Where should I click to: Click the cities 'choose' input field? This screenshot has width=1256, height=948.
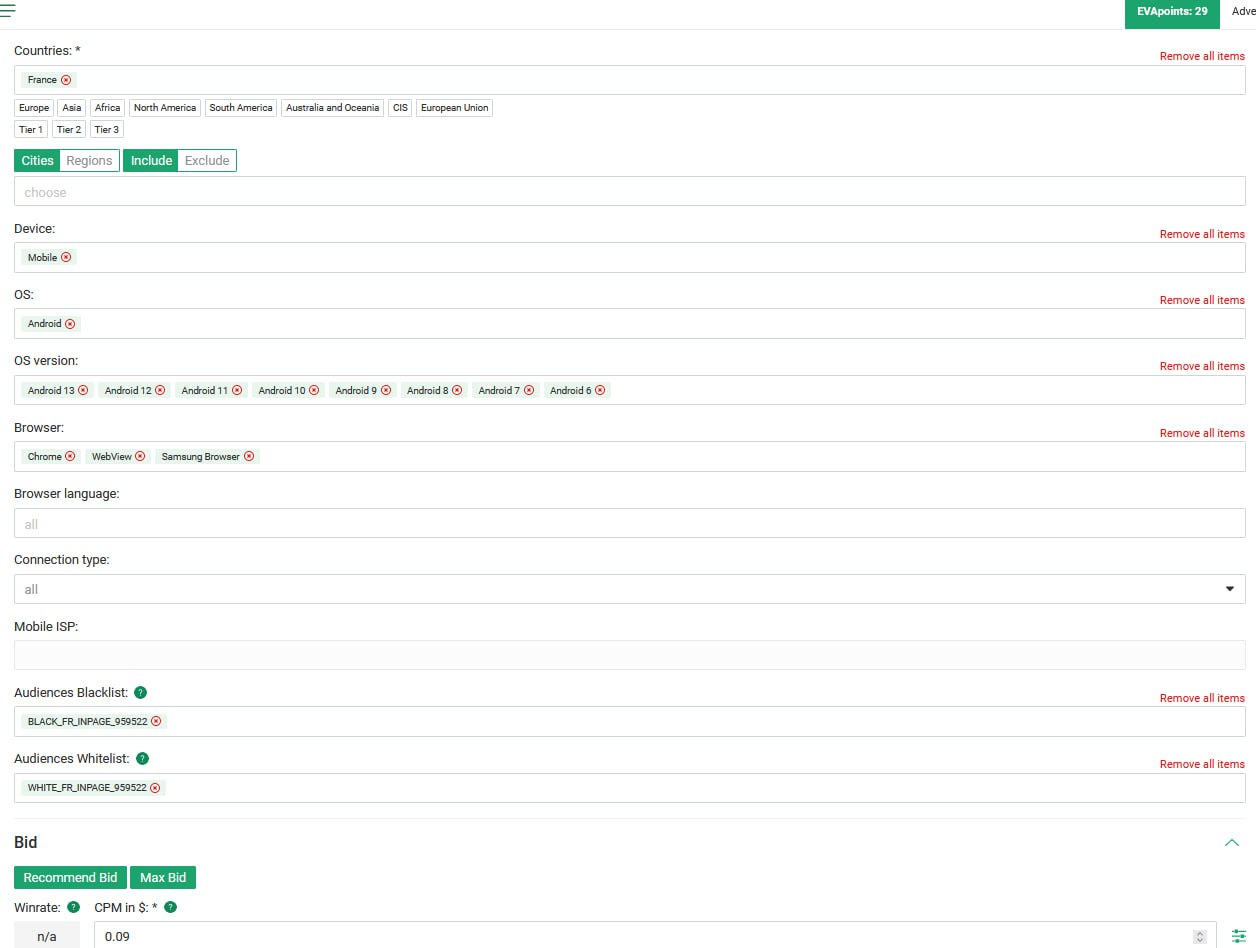(630, 191)
